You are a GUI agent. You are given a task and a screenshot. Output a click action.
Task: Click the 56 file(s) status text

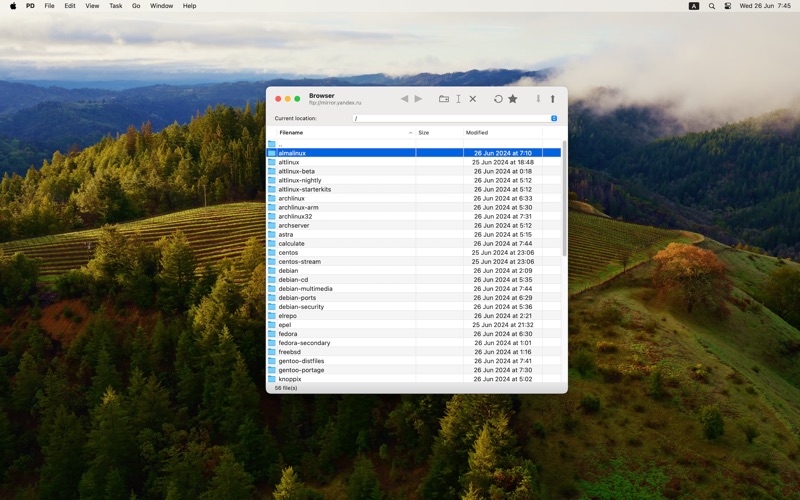286,388
